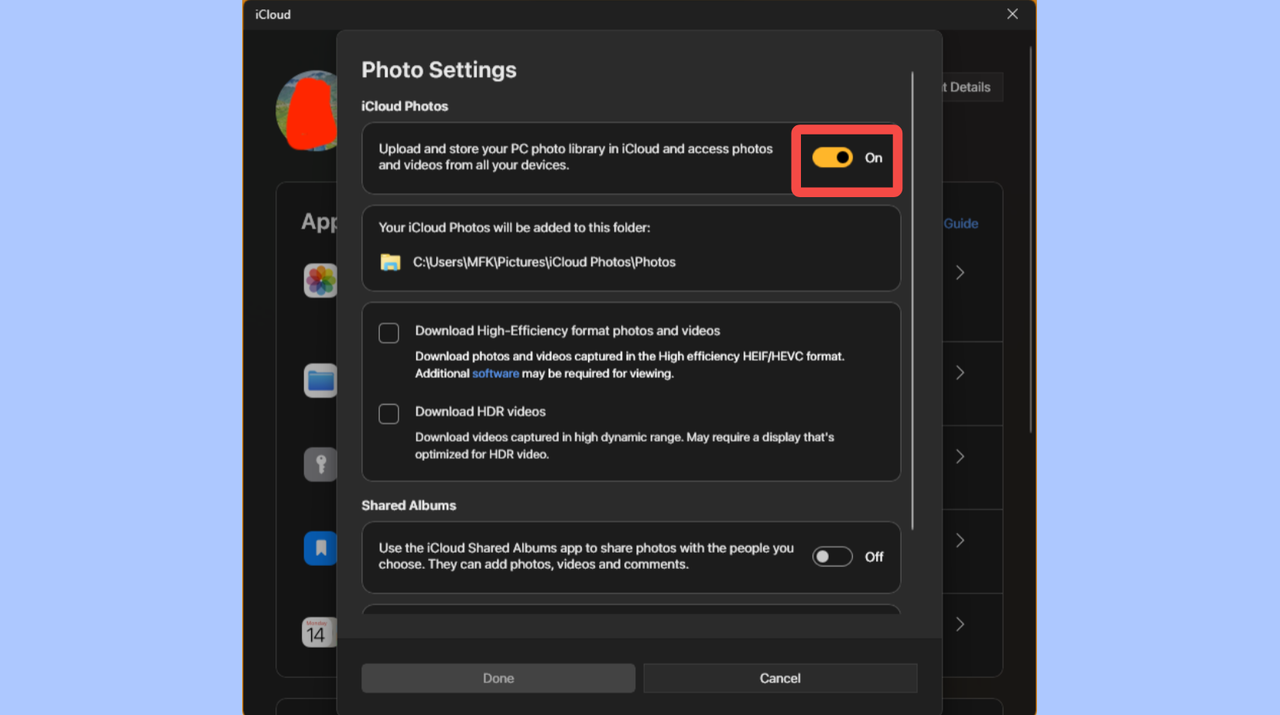
Task: Click the iCloud Photos folder icon
Action: pos(390,262)
